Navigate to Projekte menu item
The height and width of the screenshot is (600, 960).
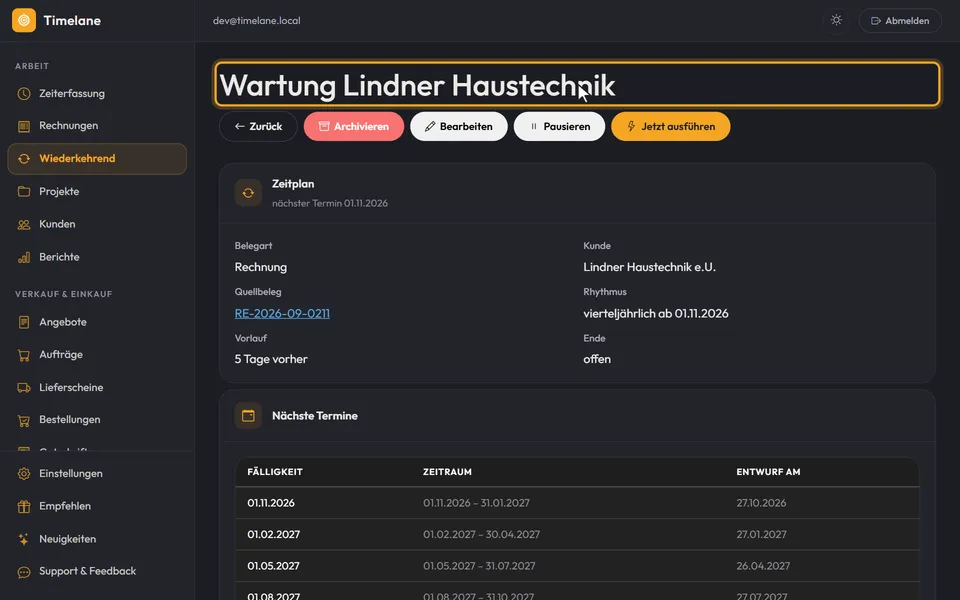tap(97, 192)
